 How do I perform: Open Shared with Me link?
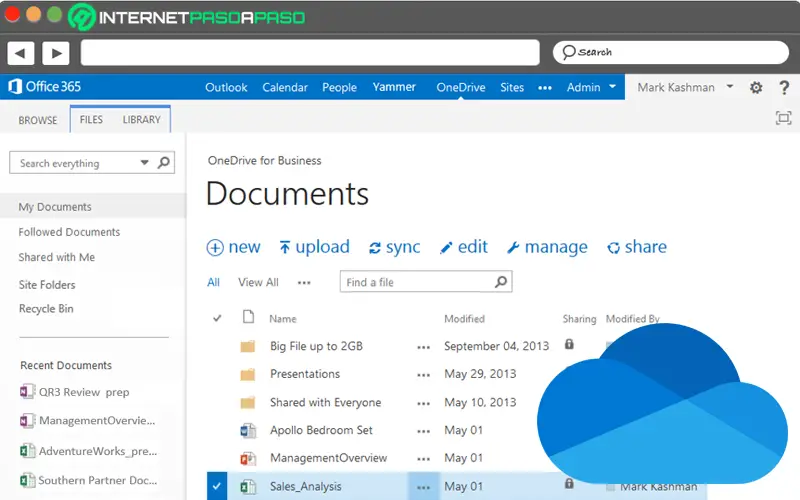57,257
